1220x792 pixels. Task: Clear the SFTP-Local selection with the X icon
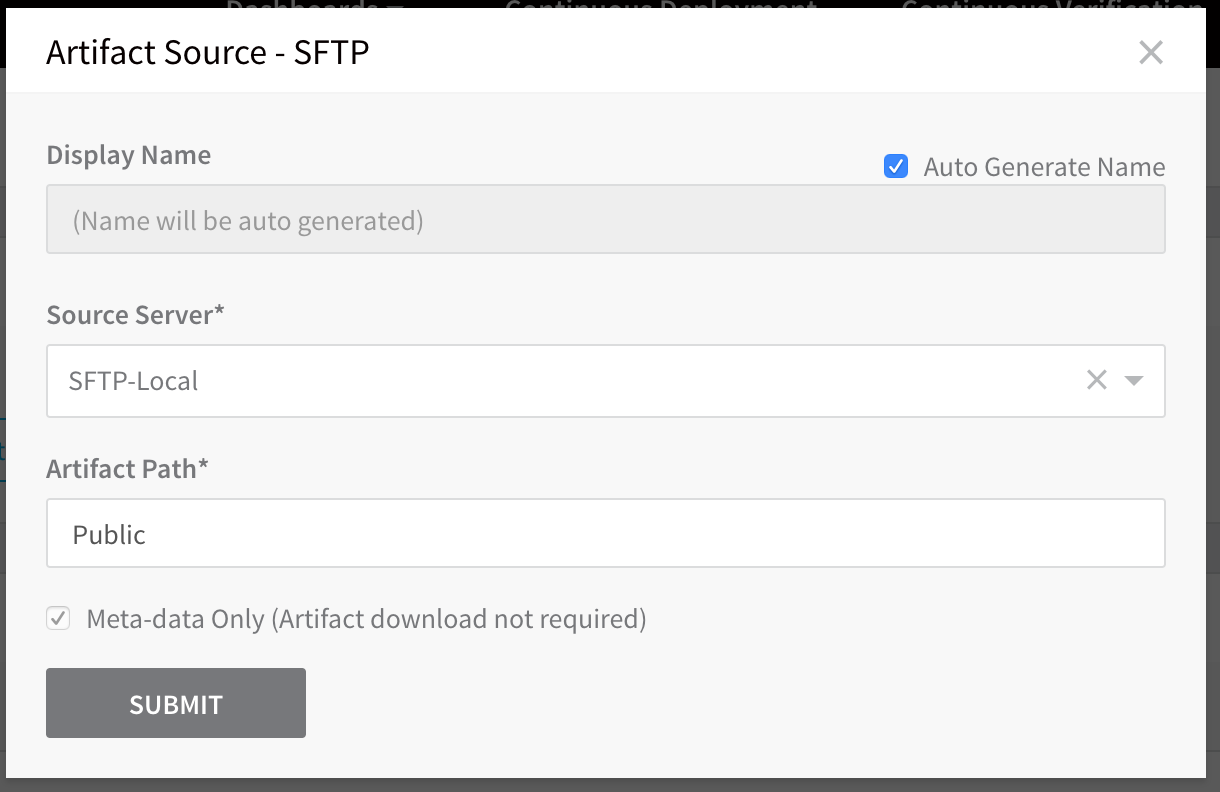1097,380
